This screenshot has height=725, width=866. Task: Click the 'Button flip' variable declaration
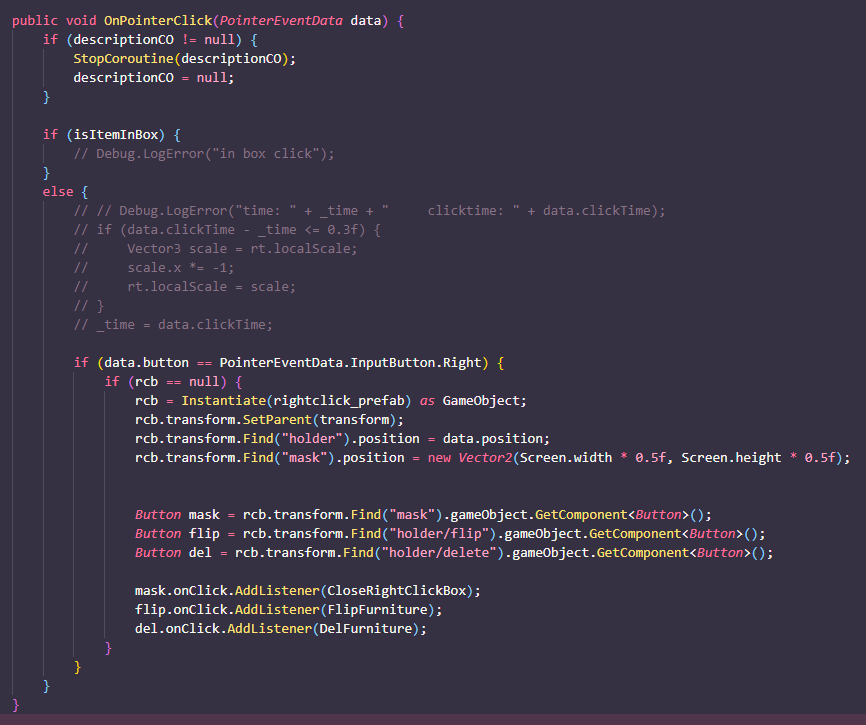[177, 534]
